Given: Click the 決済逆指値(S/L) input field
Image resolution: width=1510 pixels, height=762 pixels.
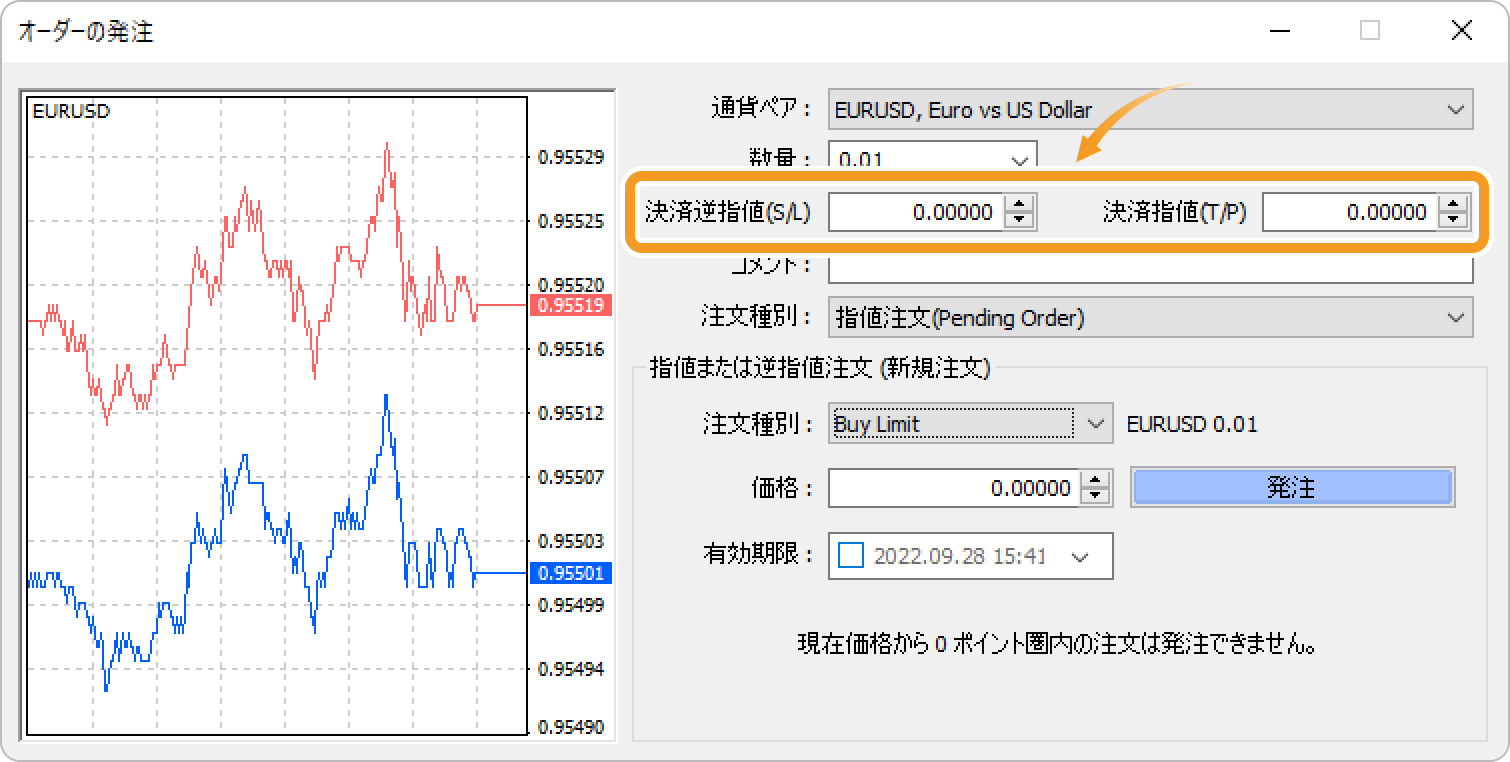Looking at the screenshot, I should click(915, 212).
